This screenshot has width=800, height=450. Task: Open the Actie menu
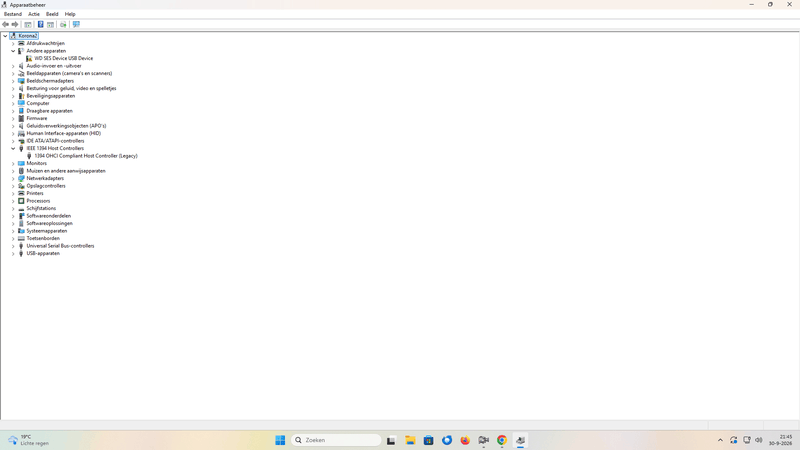point(34,14)
